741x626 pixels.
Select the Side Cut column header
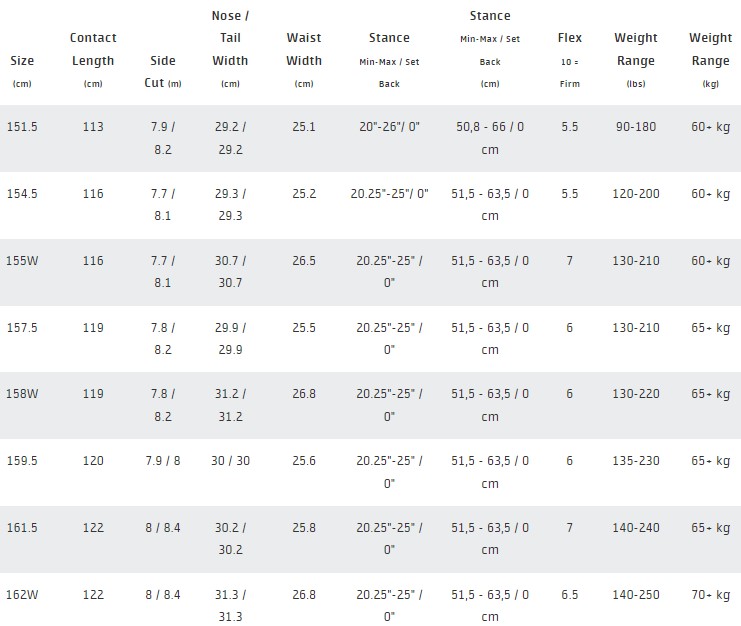pyautogui.click(x=162, y=60)
